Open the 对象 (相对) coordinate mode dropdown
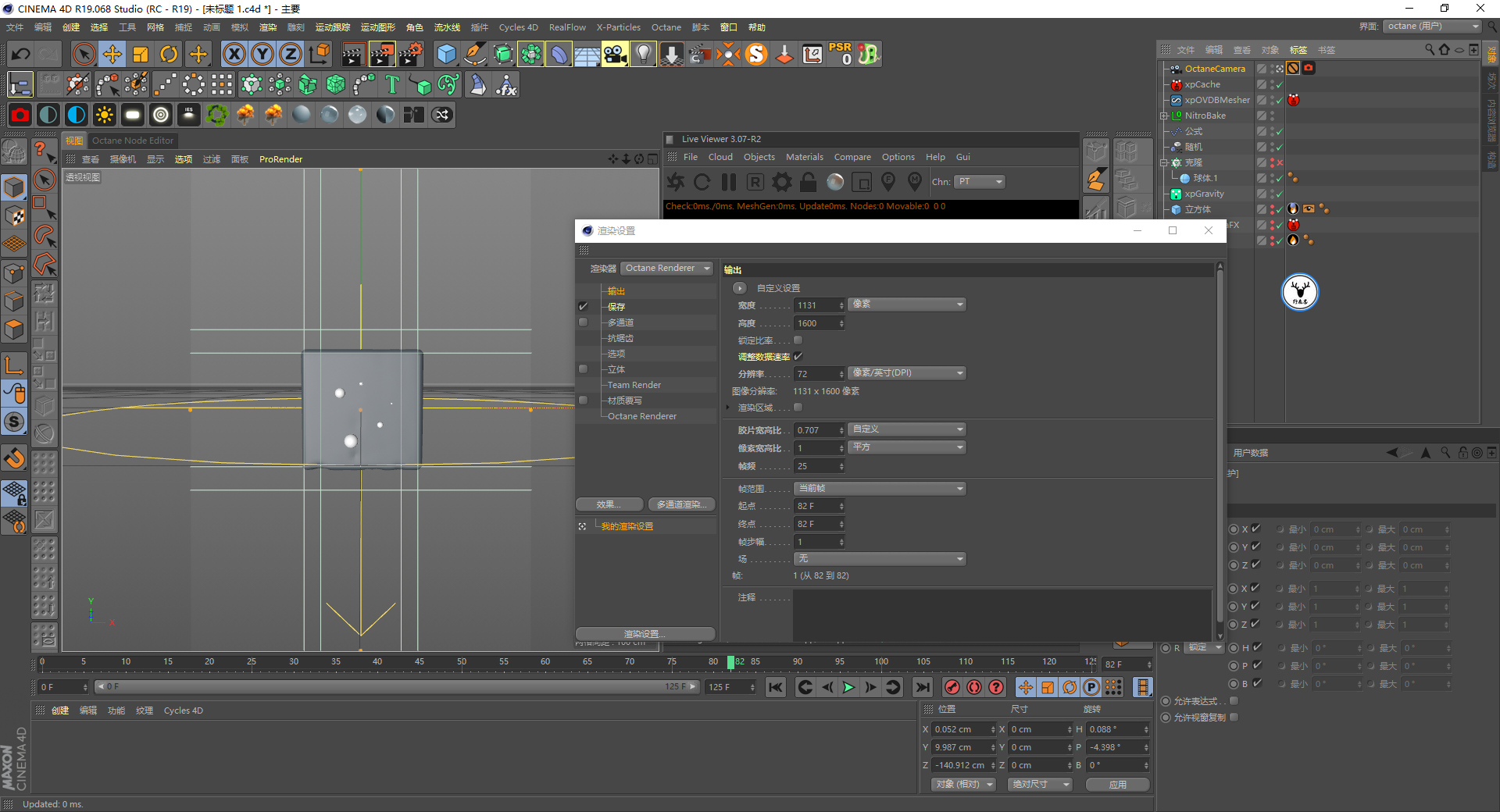 [963, 784]
